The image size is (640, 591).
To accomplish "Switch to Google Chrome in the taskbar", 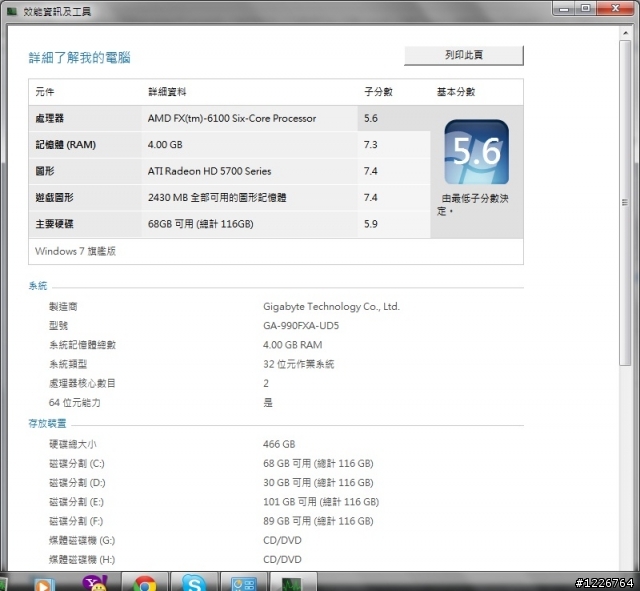I will 144,583.
